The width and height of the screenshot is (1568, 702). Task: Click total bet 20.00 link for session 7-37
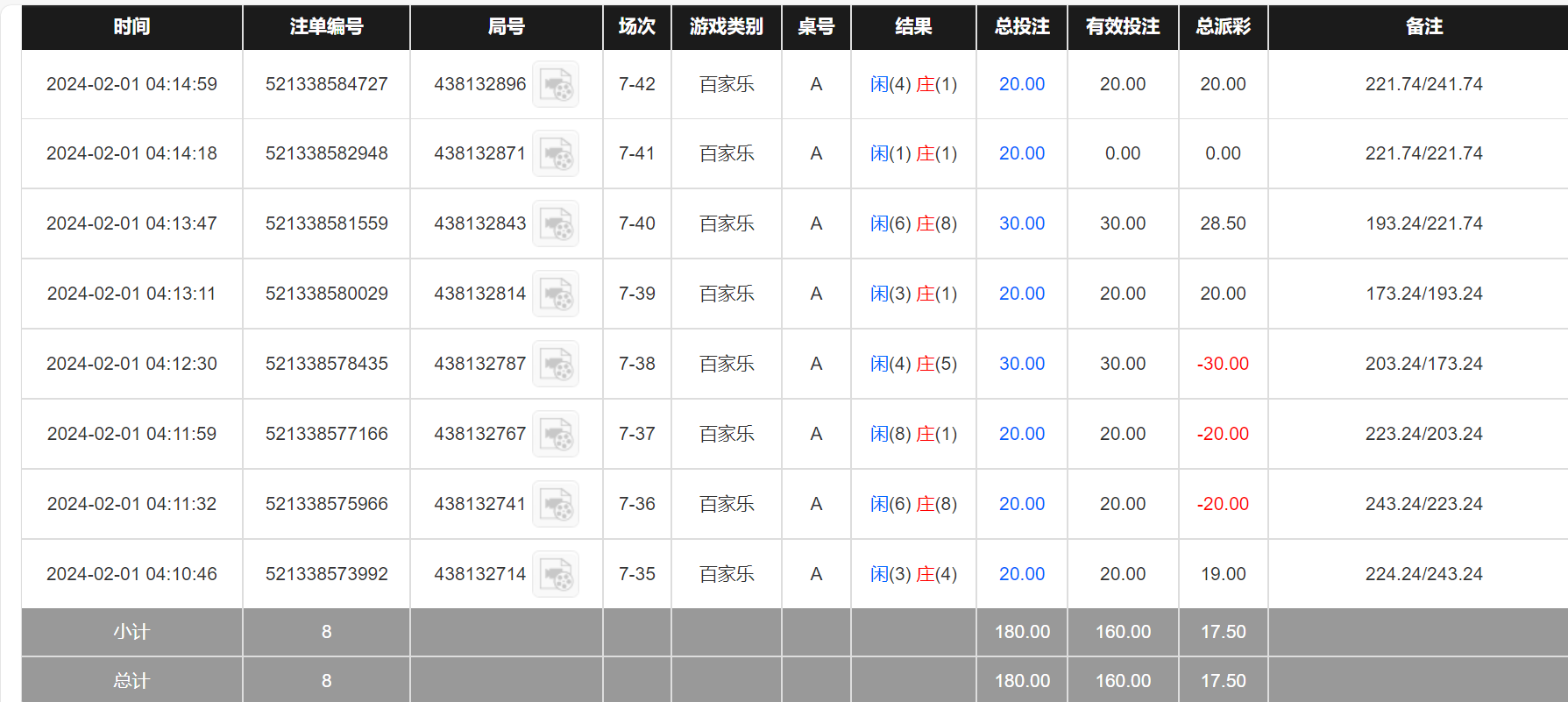point(1022,434)
